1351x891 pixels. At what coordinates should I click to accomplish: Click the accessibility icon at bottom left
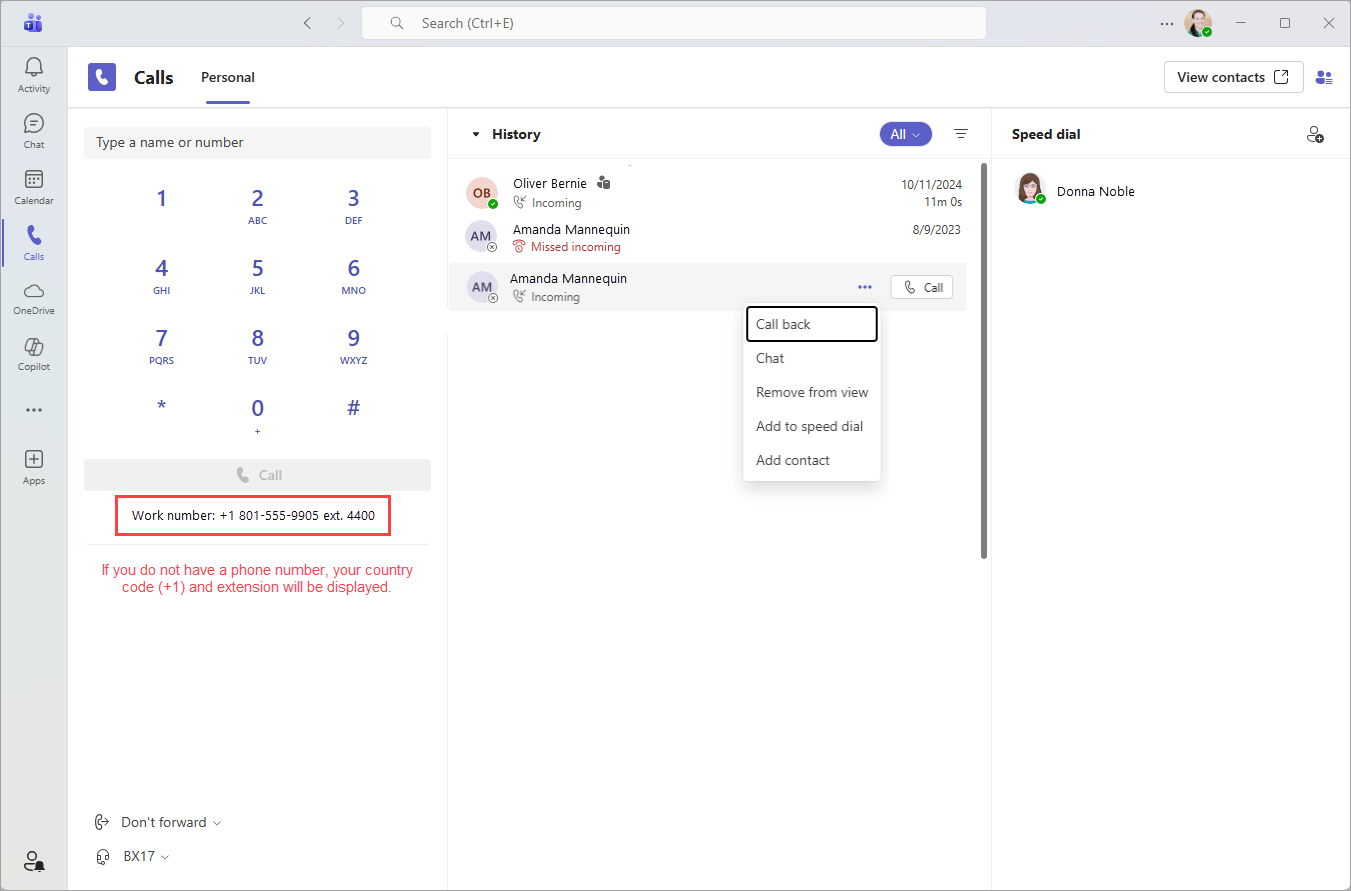33,861
